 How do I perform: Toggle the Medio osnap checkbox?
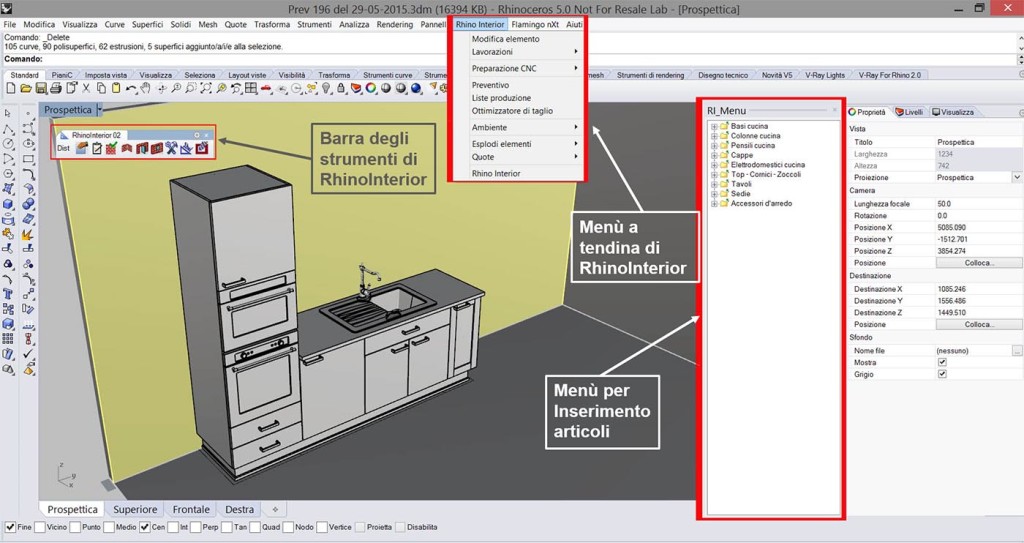pos(108,527)
